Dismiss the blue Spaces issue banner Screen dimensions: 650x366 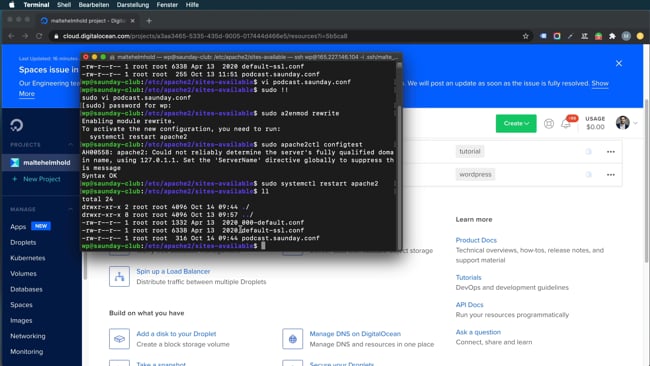619,63
